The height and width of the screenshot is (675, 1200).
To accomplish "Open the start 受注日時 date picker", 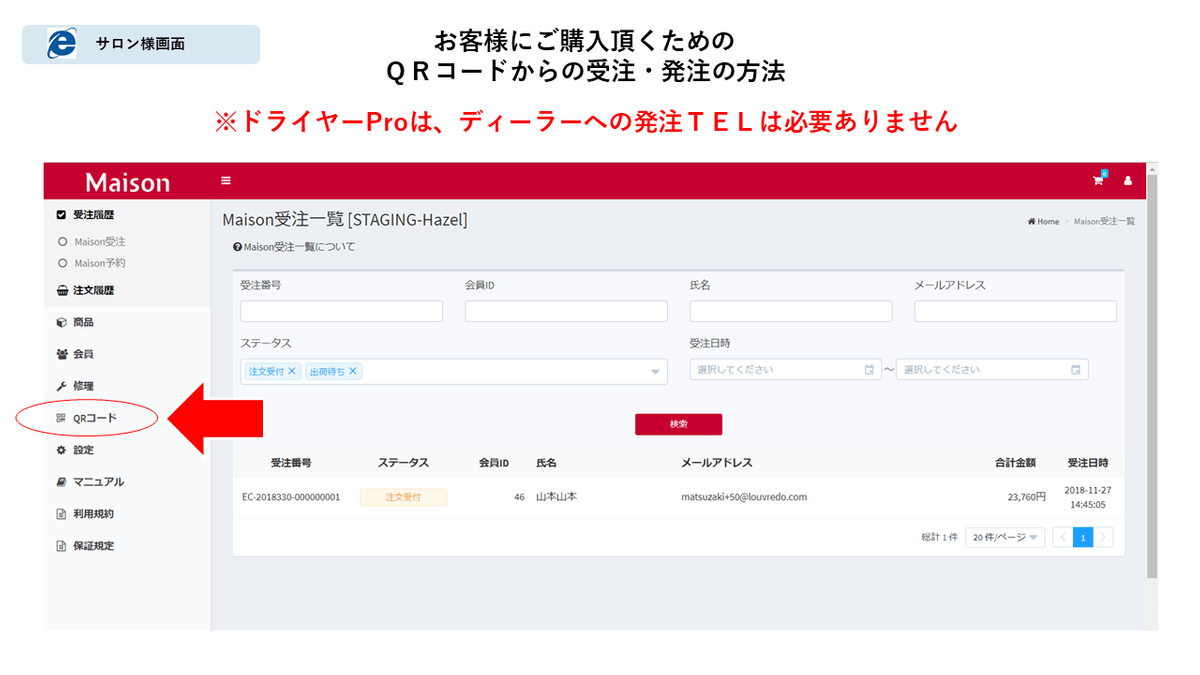I will (x=785, y=370).
